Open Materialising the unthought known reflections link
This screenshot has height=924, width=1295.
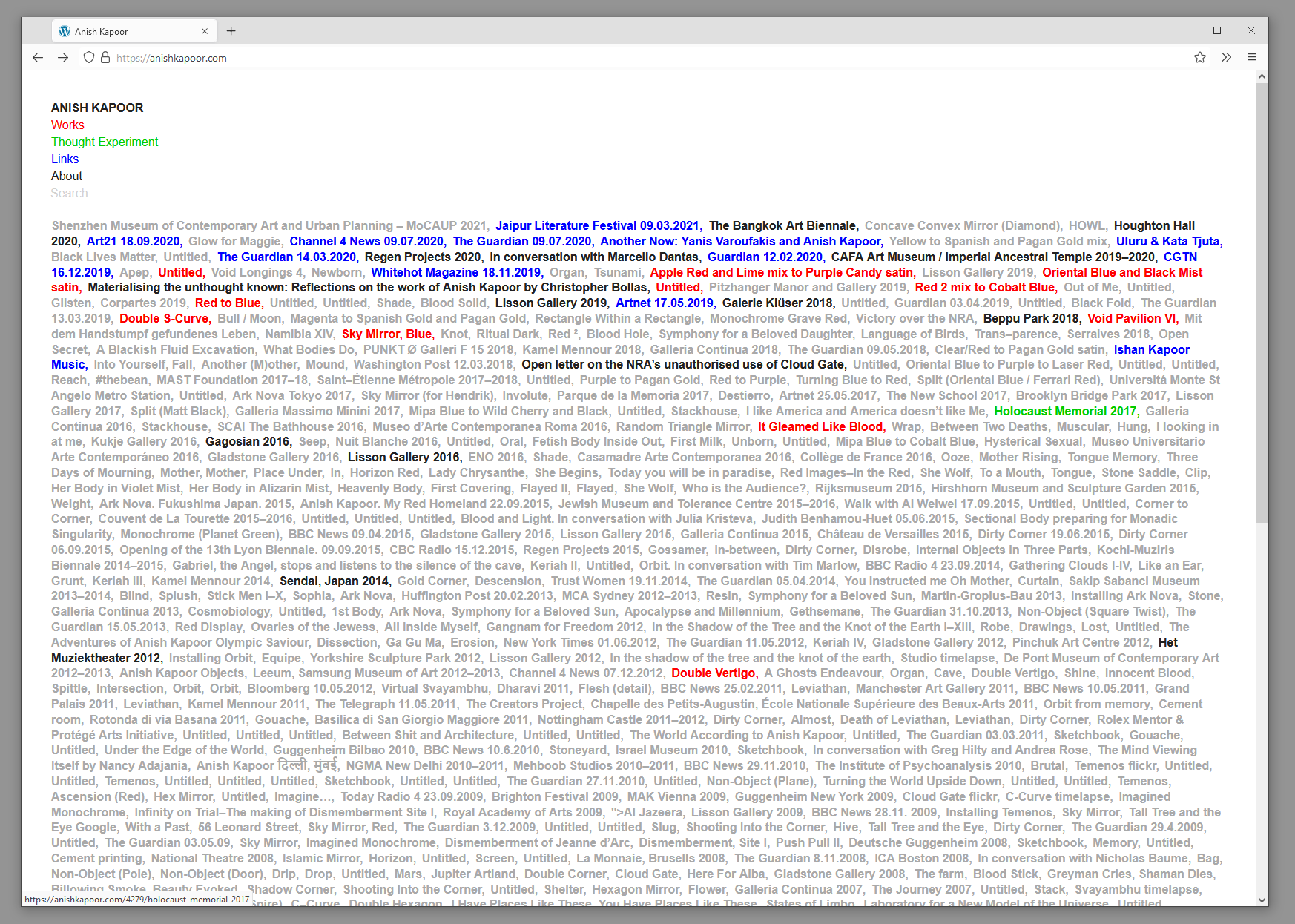[x=367, y=287]
